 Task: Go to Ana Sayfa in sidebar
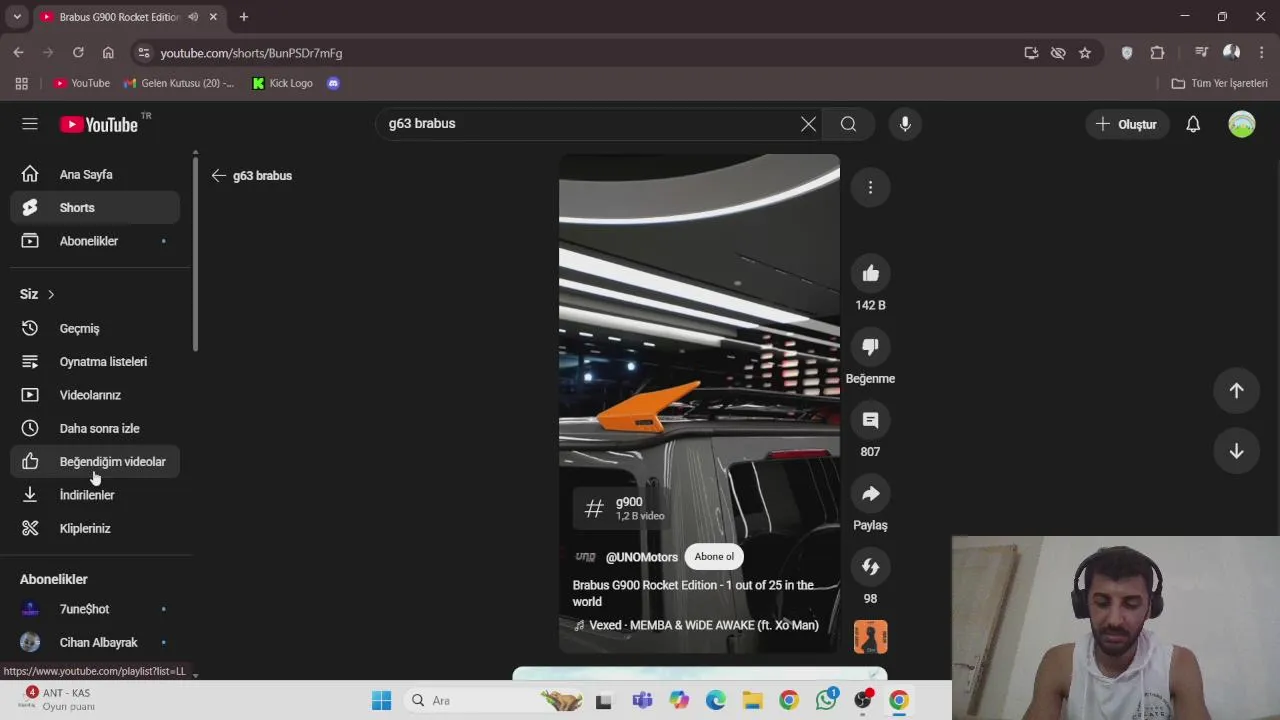pyautogui.click(x=95, y=175)
